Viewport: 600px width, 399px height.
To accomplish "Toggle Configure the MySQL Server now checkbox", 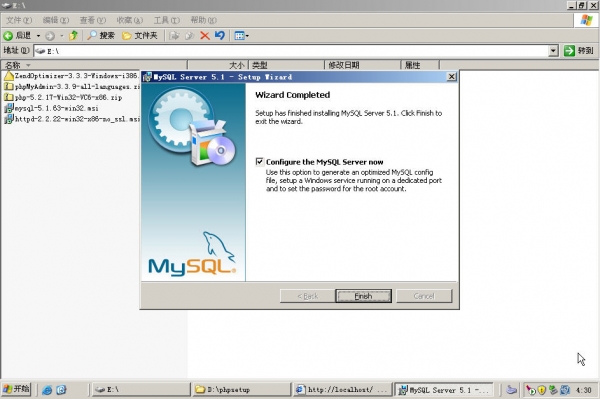I will [x=259, y=162].
